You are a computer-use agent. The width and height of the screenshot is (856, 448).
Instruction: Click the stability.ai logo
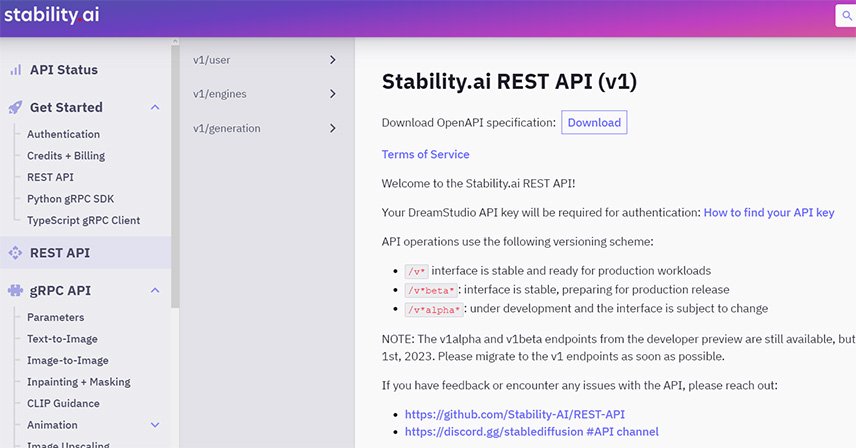pos(52,15)
